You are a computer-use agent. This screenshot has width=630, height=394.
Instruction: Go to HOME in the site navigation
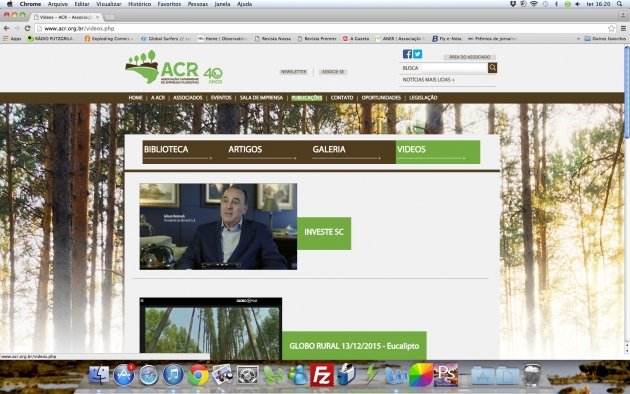(x=135, y=98)
